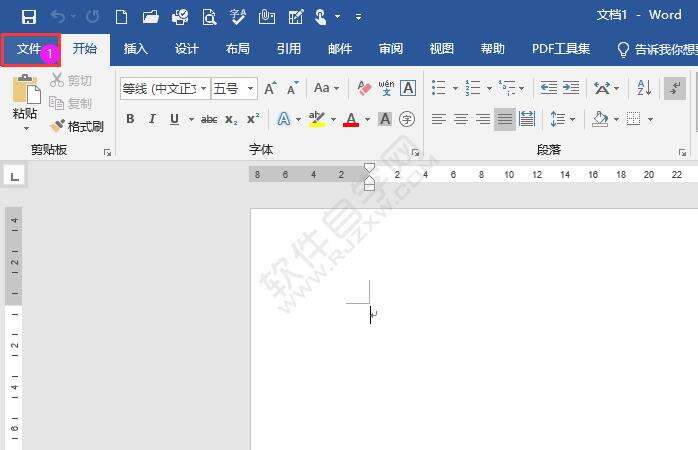Click the Increase Indent icon
The width and height of the screenshot is (698, 450).
(x=571, y=88)
